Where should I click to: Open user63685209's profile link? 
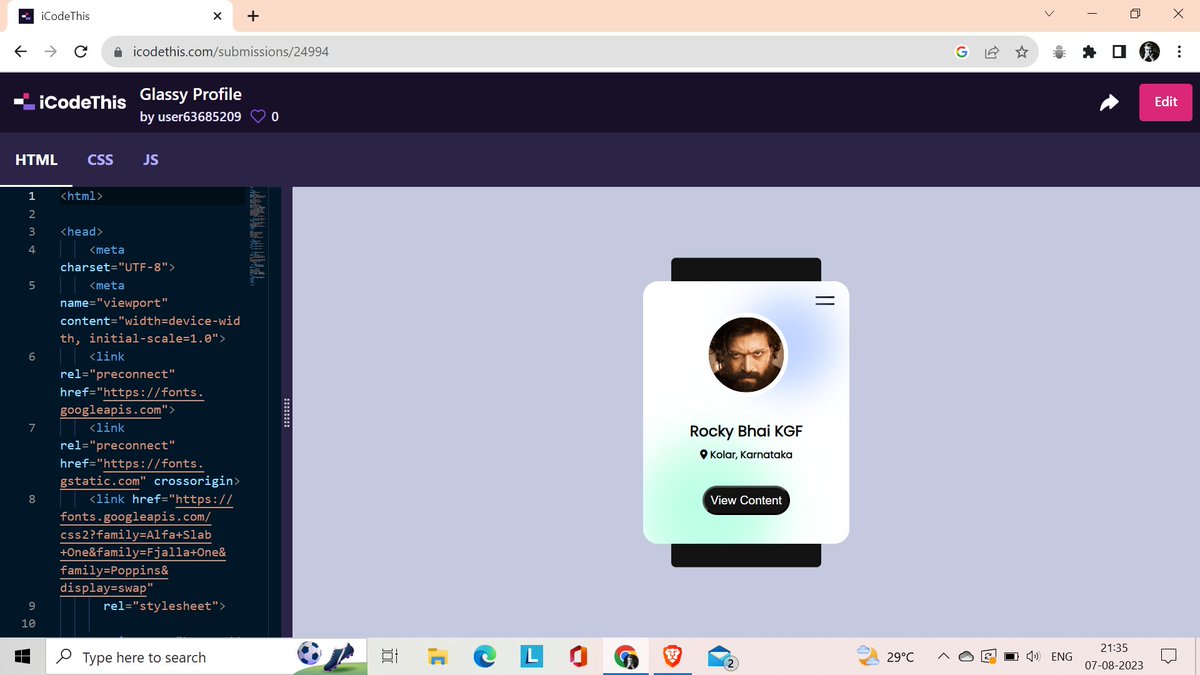(197, 117)
